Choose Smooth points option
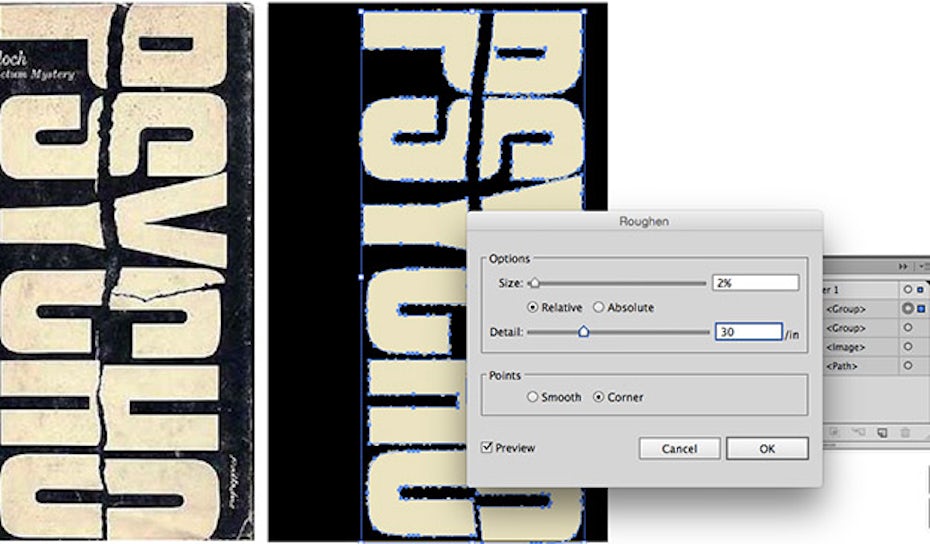930x544 pixels. 532,397
